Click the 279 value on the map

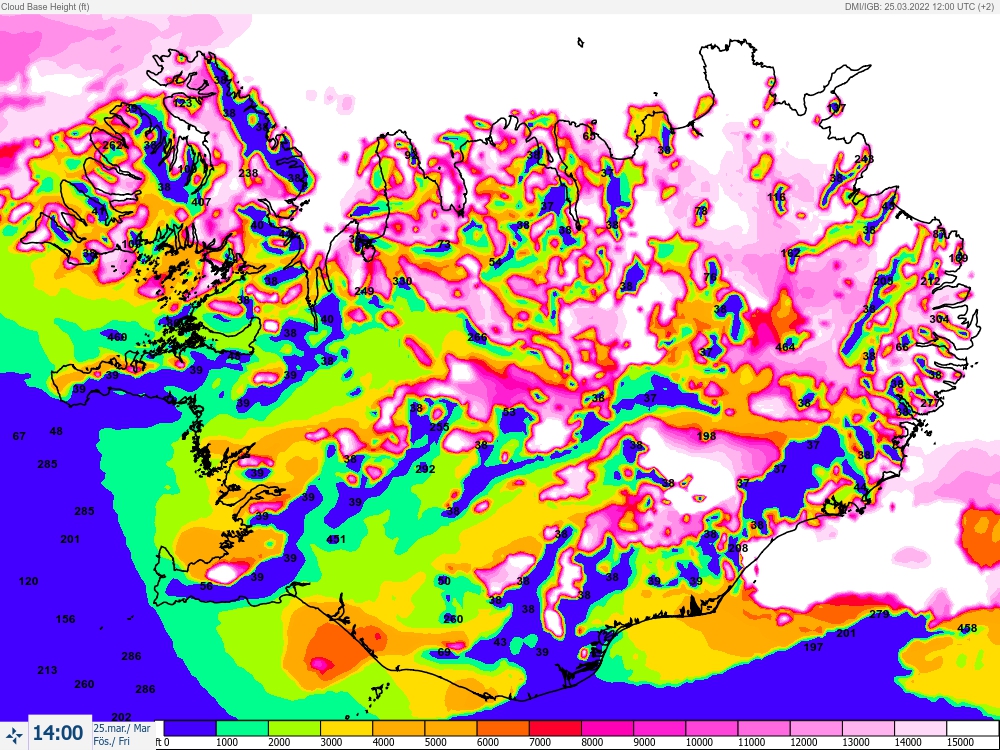tap(879, 614)
